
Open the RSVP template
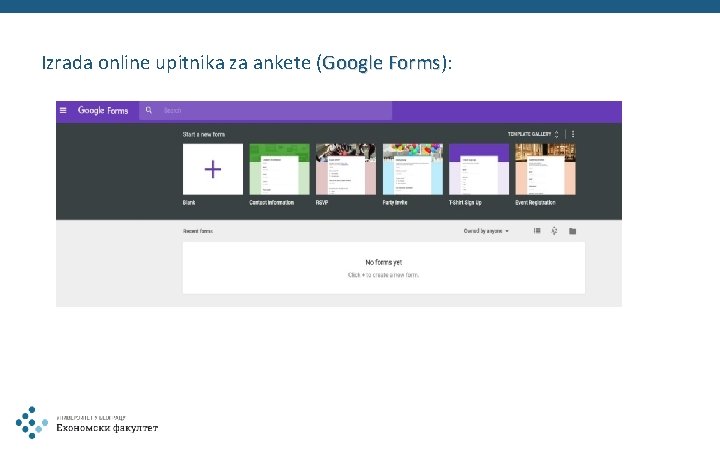(x=346, y=169)
